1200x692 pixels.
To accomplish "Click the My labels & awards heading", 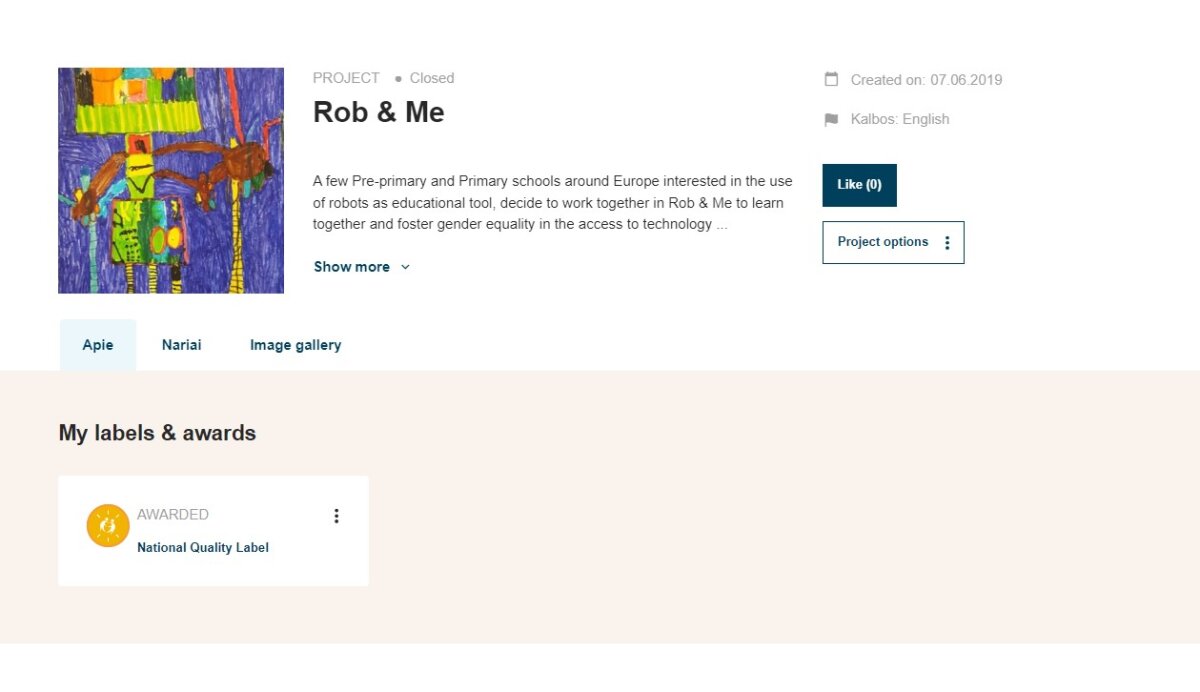I will pyautogui.click(x=157, y=433).
